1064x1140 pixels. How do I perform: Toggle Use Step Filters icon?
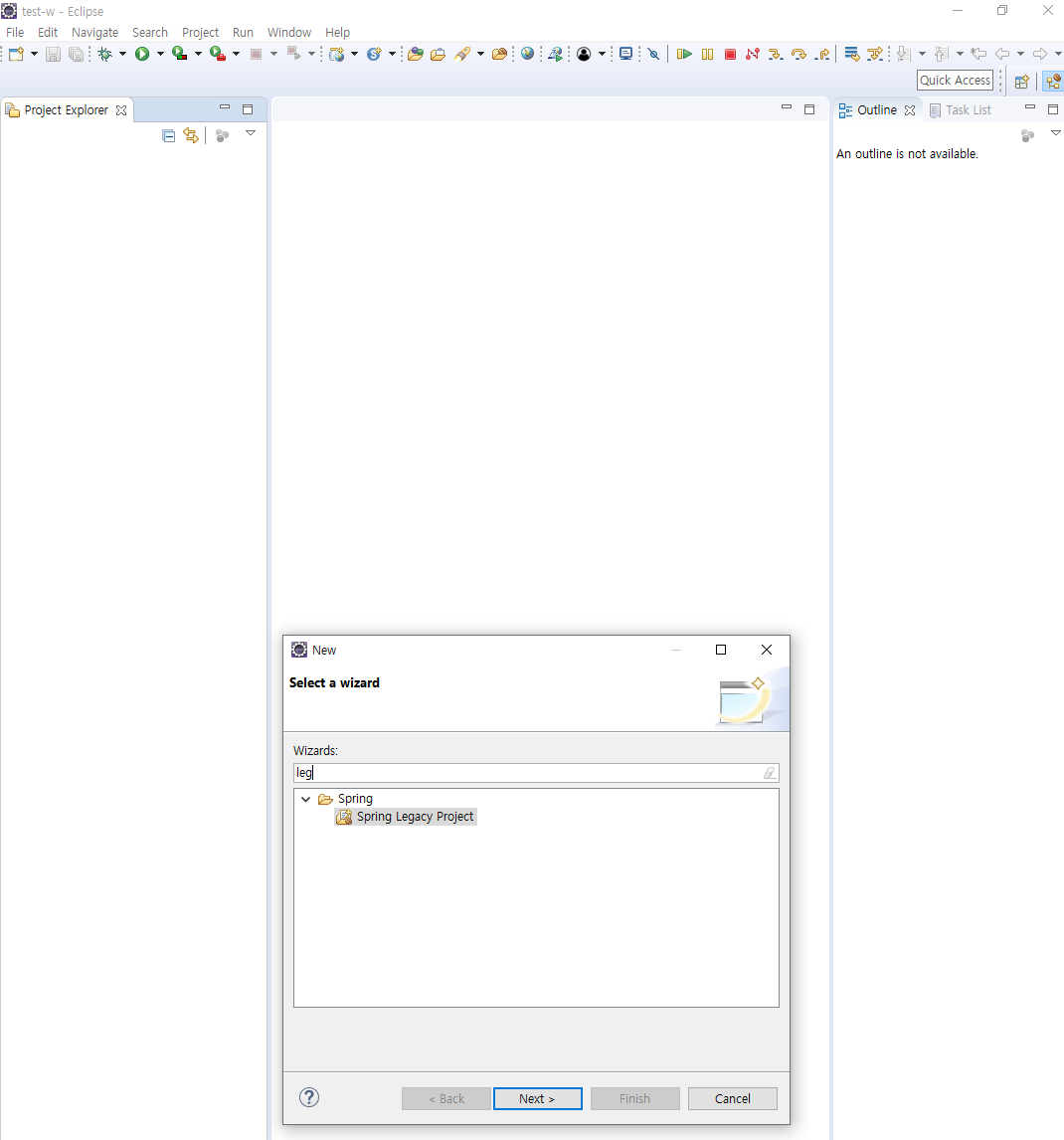(x=876, y=54)
